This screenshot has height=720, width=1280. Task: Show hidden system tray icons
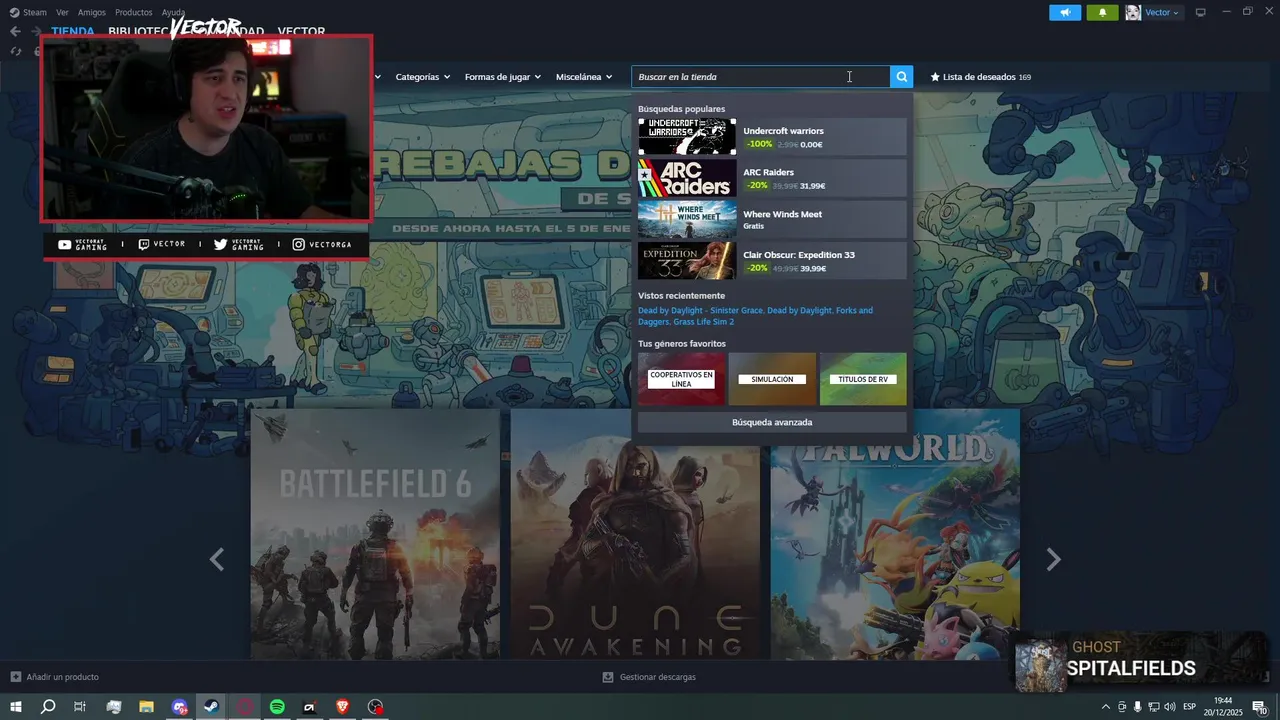point(1105,707)
